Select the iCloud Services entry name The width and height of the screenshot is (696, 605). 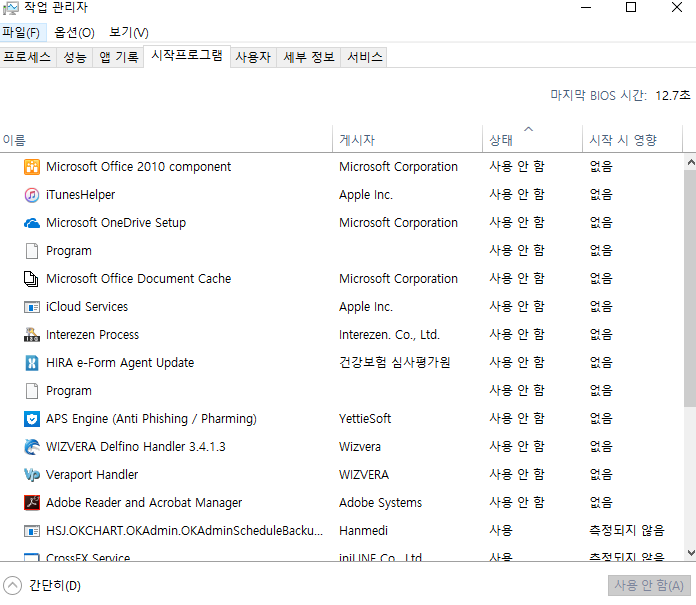click(87, 307)
